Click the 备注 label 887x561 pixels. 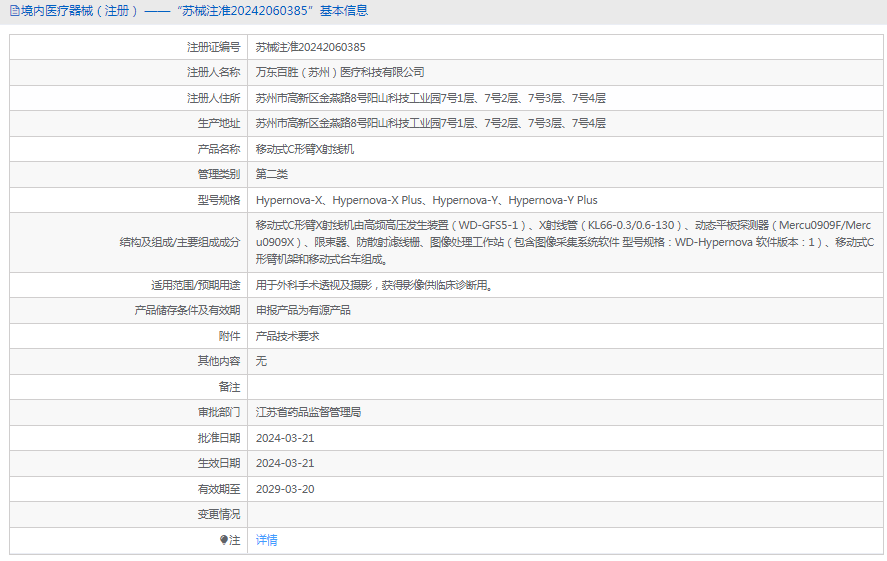(230, 387)
